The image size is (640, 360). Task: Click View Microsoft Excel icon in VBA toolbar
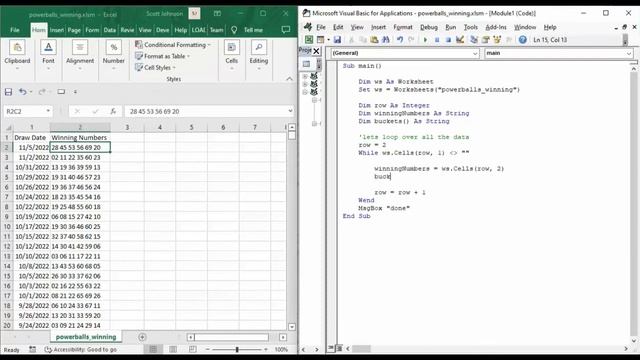pos(309,40)
